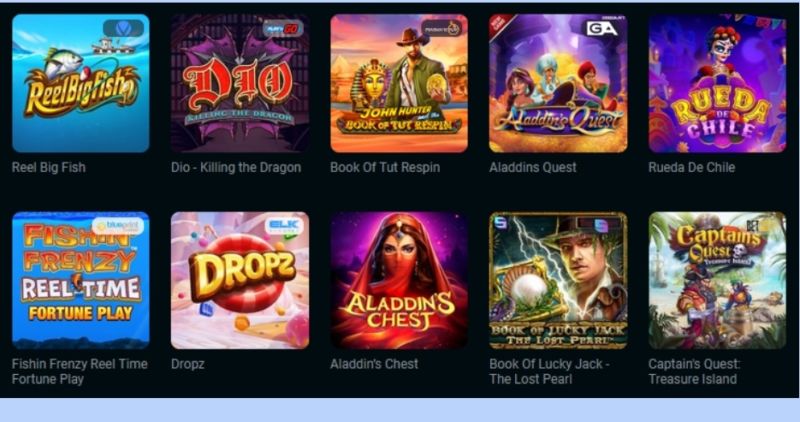The width and height of the screenshot is (800, 422).
Task: Click the provider logo badge on Reel Big Fish
Action: click(123, 29)
